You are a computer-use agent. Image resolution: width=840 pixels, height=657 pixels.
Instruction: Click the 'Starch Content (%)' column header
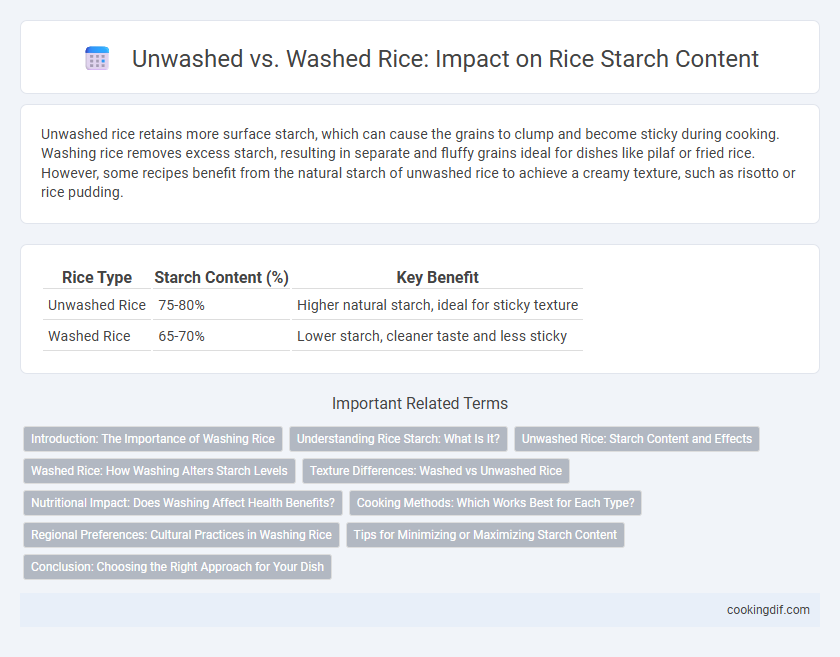221,277
